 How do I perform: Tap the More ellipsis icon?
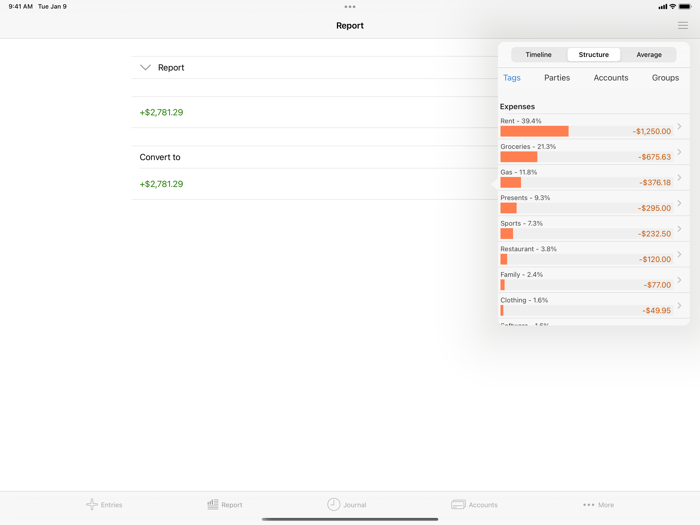tap(588, 505)
